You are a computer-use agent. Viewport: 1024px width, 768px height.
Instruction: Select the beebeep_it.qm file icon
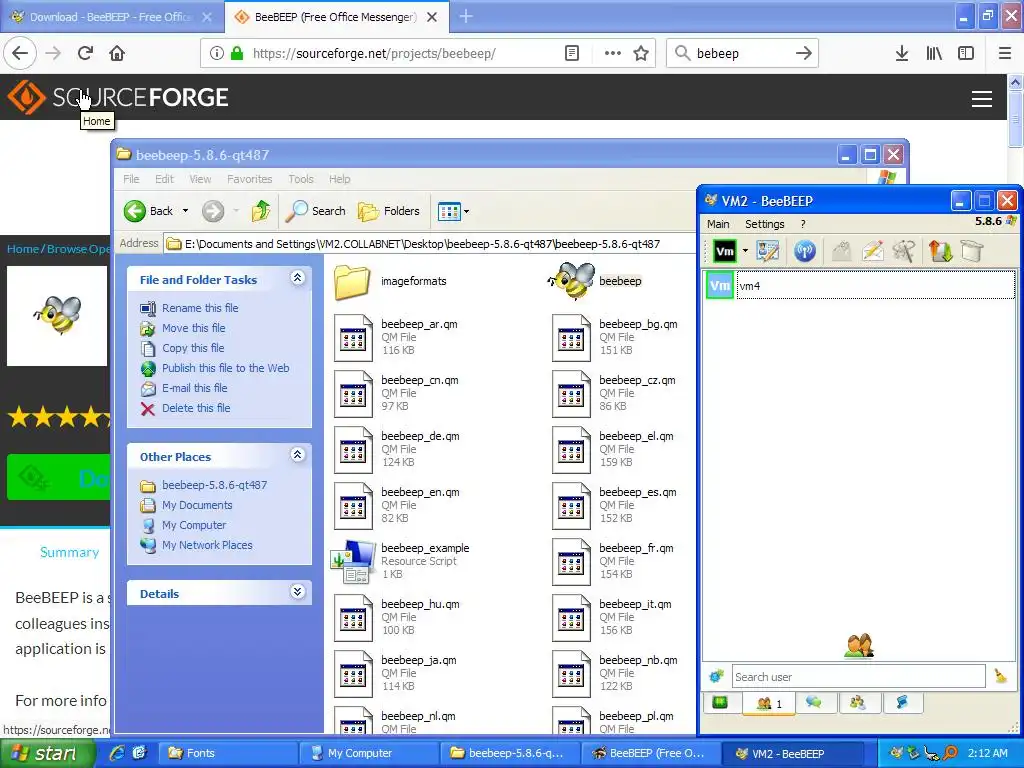point(571,618)
